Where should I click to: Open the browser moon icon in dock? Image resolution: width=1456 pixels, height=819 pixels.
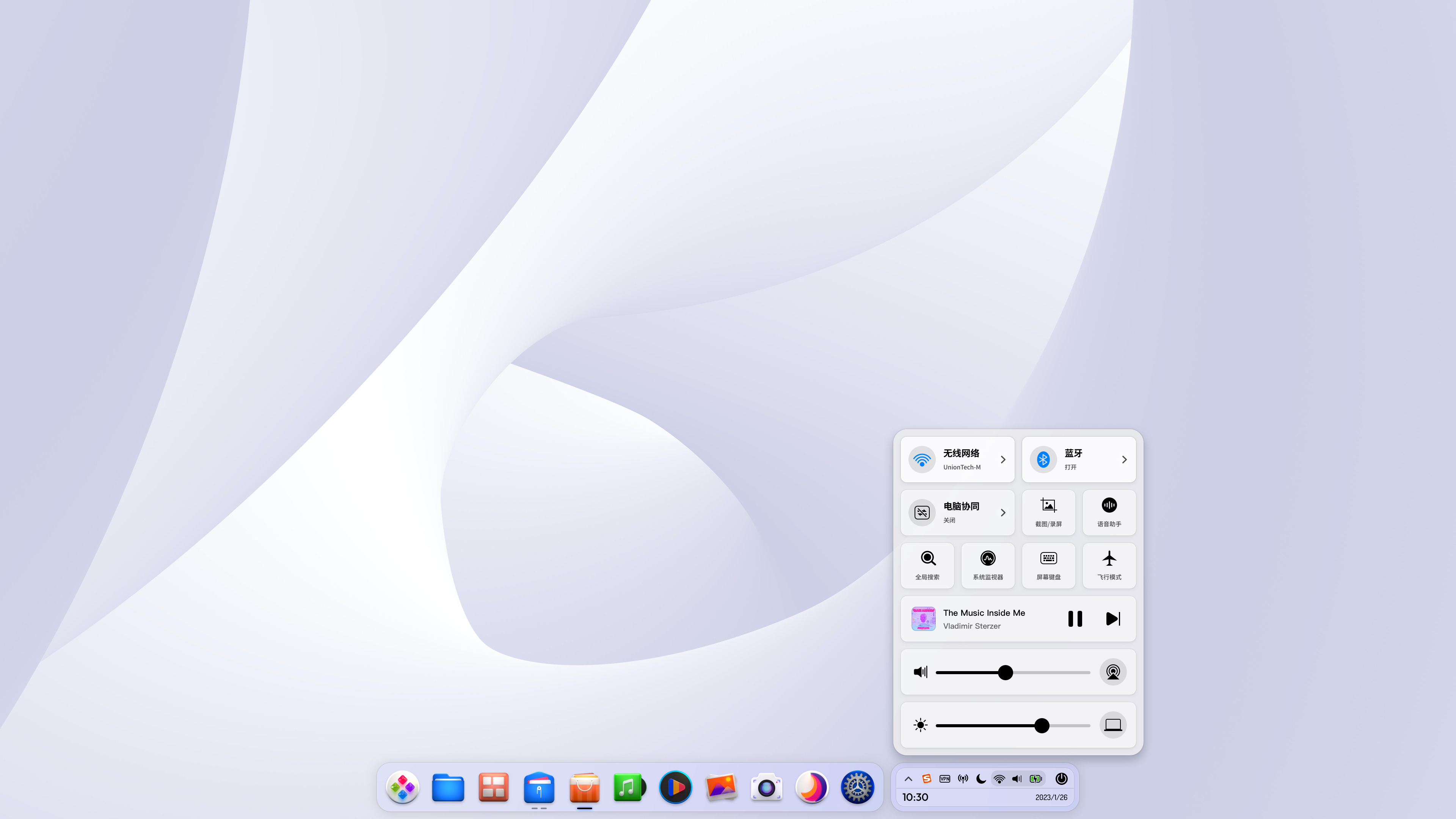[x=812, y=788]
